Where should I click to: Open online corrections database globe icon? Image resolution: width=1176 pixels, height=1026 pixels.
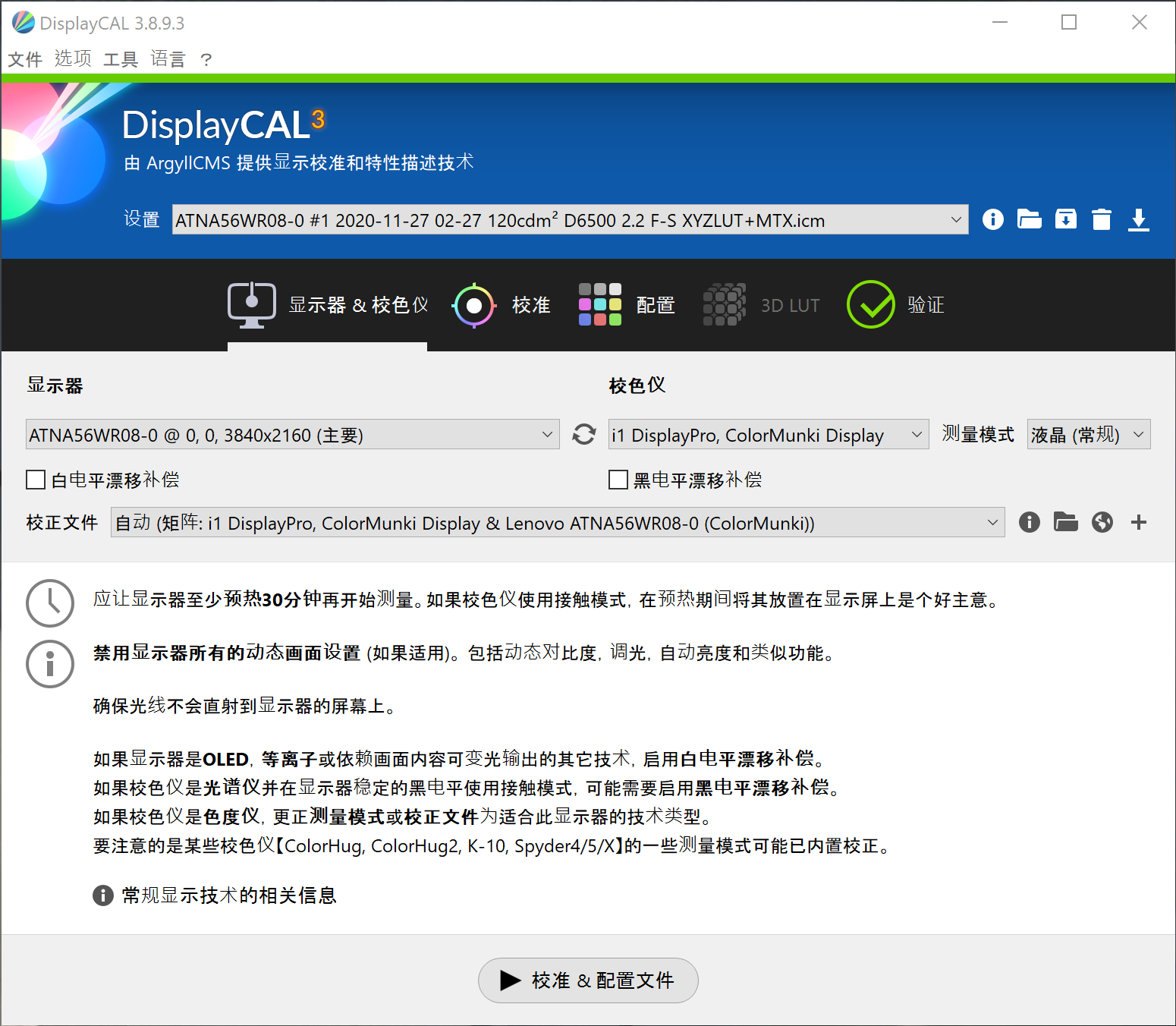pyautogui.click(x=1102, y=522)
